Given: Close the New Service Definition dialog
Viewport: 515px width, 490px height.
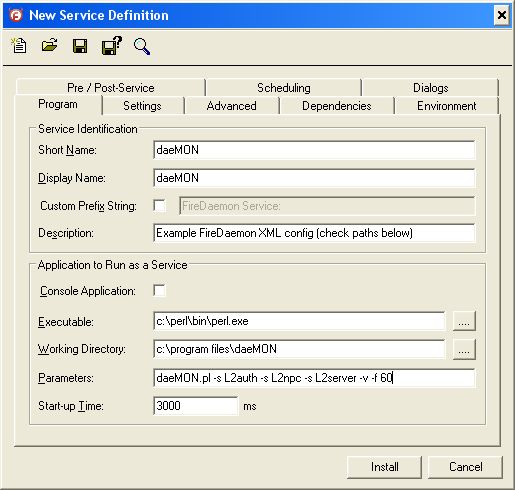Looking at the screenshot, I should pos(501,15).
